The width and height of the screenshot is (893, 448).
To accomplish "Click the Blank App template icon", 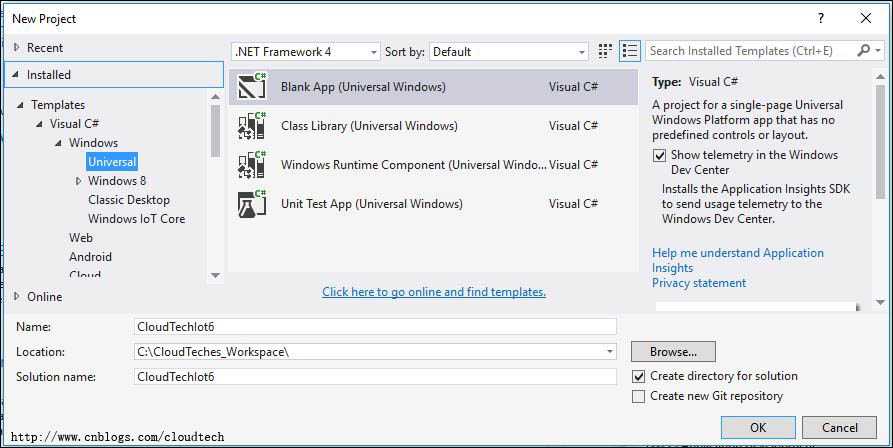I will 252,87.
